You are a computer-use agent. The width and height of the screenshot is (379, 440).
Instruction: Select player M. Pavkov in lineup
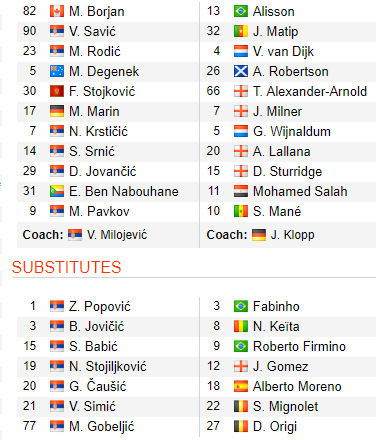coord(99,211)
